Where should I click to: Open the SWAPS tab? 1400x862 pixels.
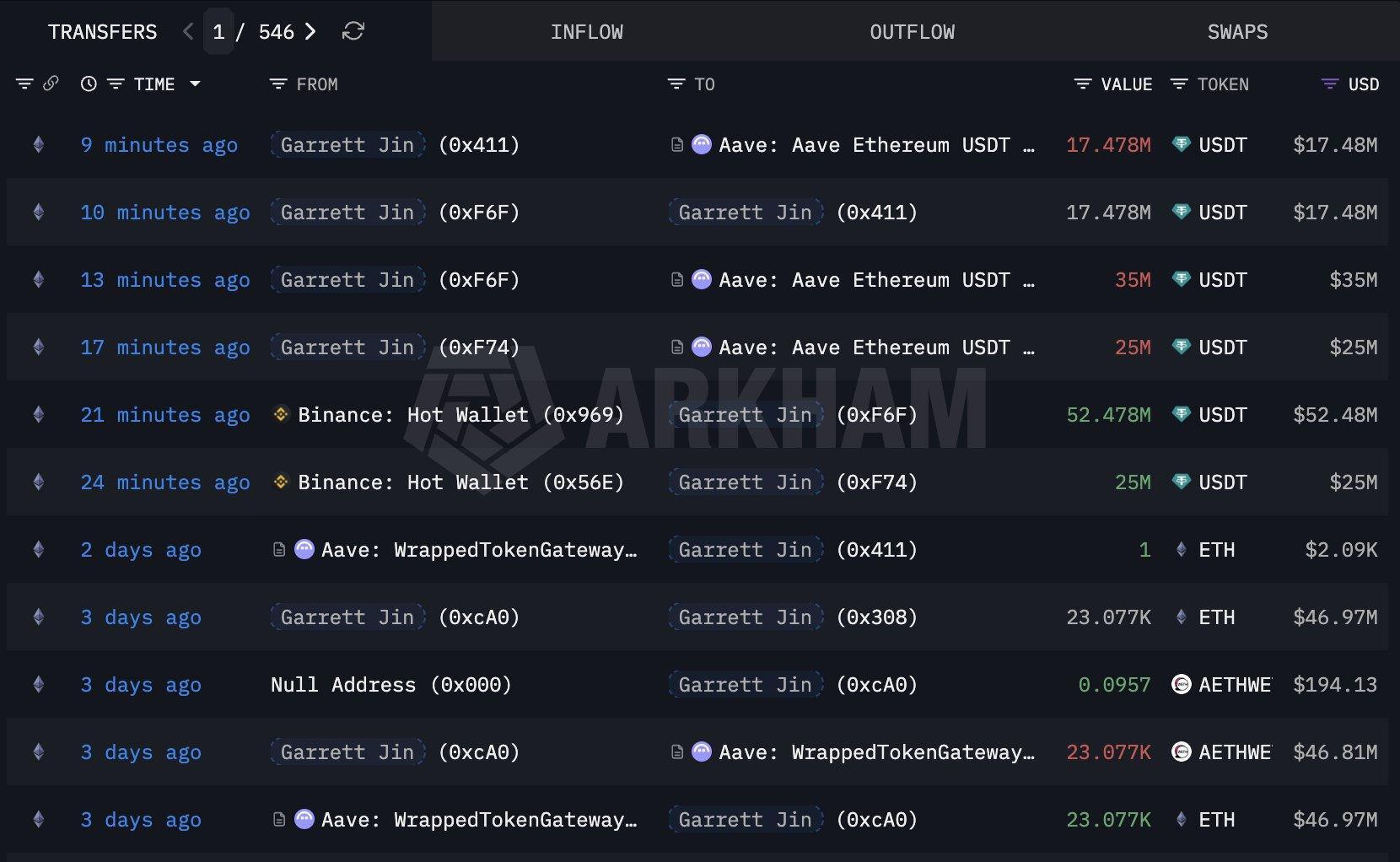(1237, 32)
